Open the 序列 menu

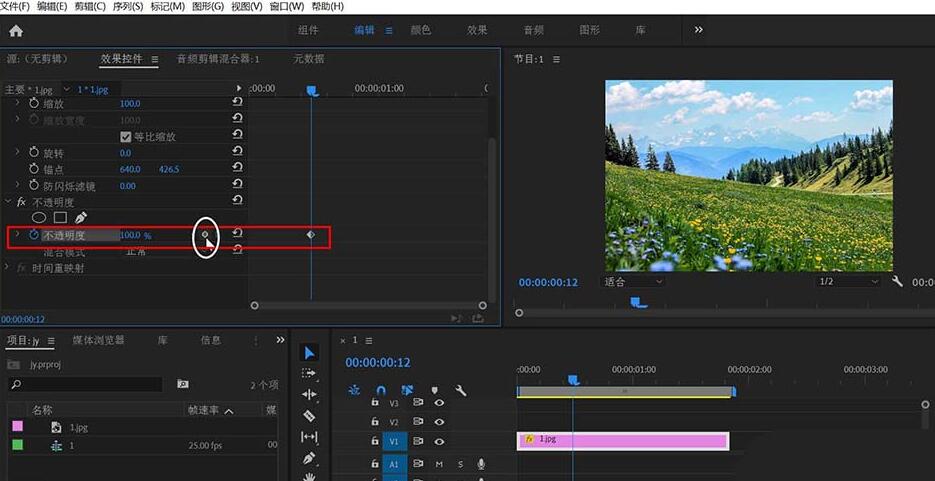coord(128,7)
